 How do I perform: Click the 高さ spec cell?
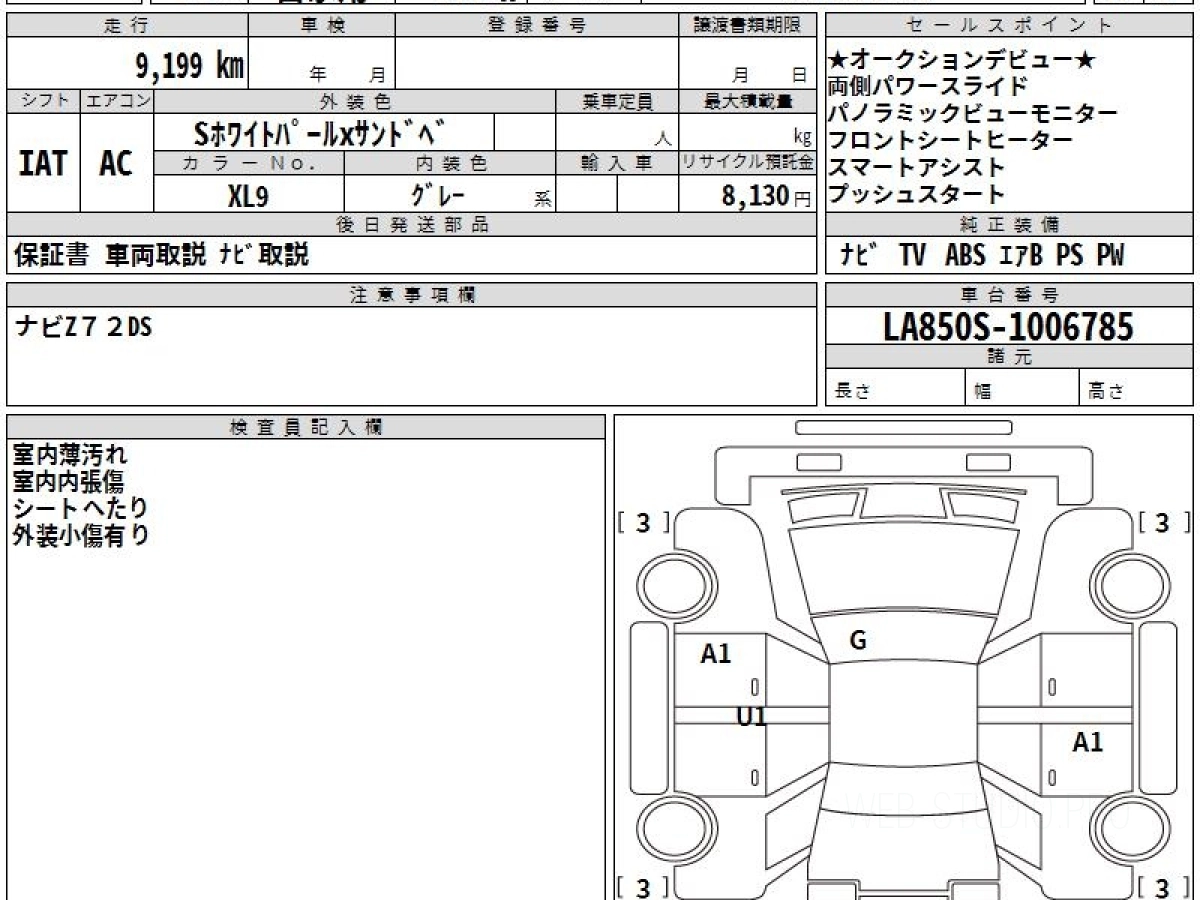click(x=1137, y=388)
